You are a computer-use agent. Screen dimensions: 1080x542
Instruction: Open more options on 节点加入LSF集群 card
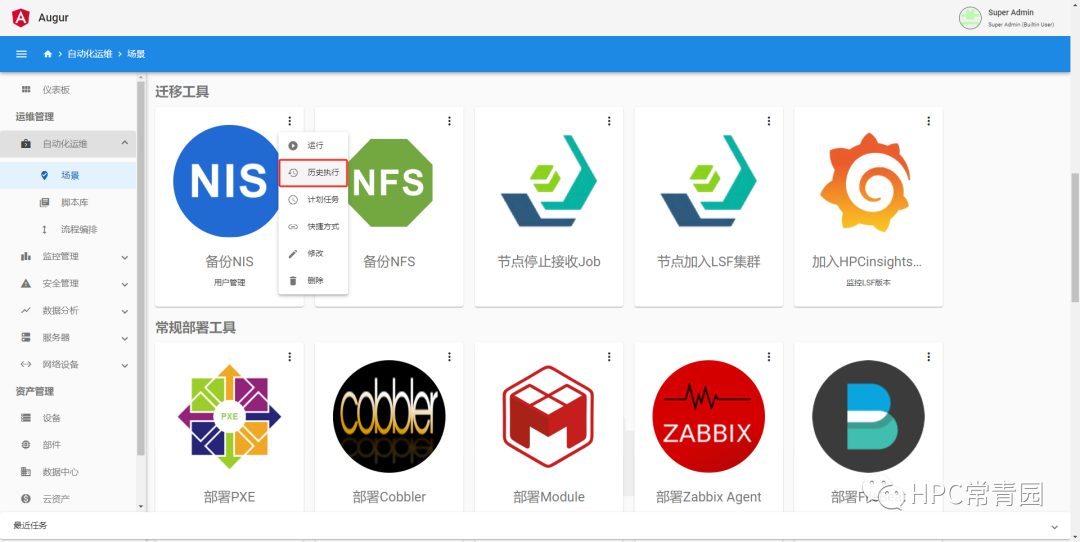(769, 121)
